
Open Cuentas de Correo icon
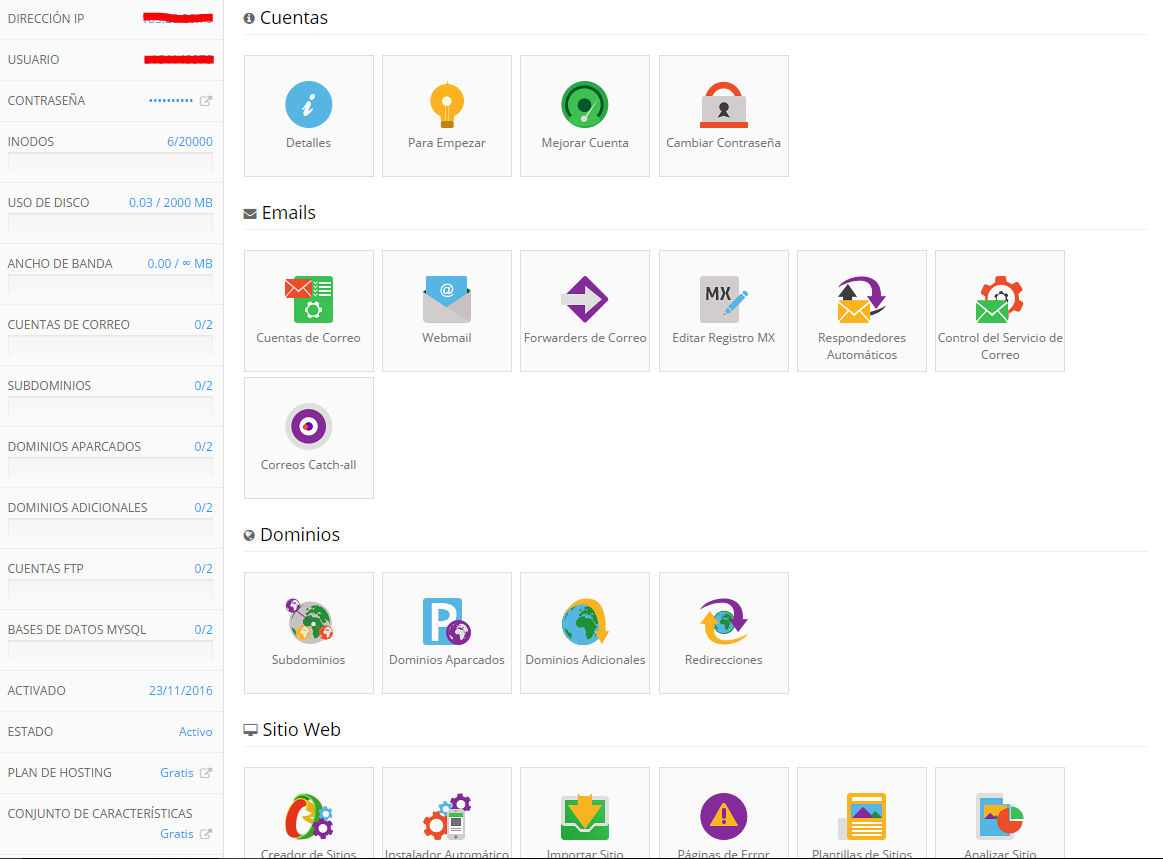pyautogui.click(x=308, y=300)
